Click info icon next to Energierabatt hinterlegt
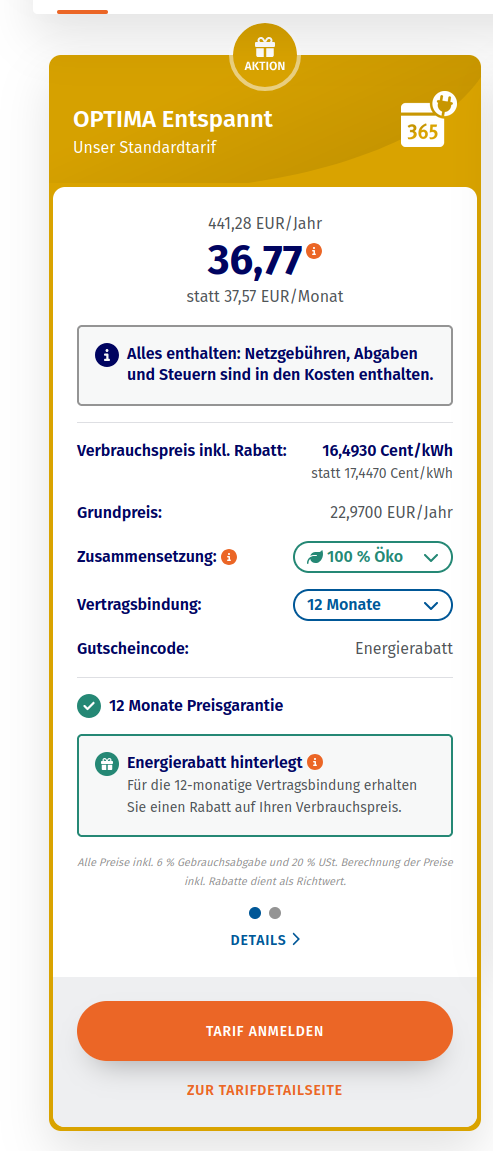Image resolution: width=493 pixels, height=1151 pixels. [x=315, y=761]
